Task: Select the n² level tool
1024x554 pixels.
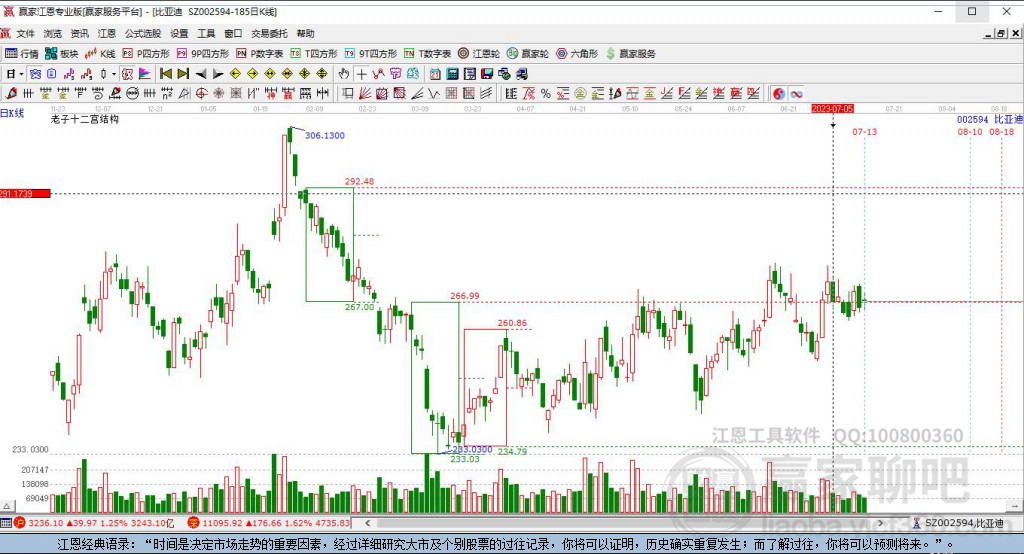Action: [x=167, y=93]
